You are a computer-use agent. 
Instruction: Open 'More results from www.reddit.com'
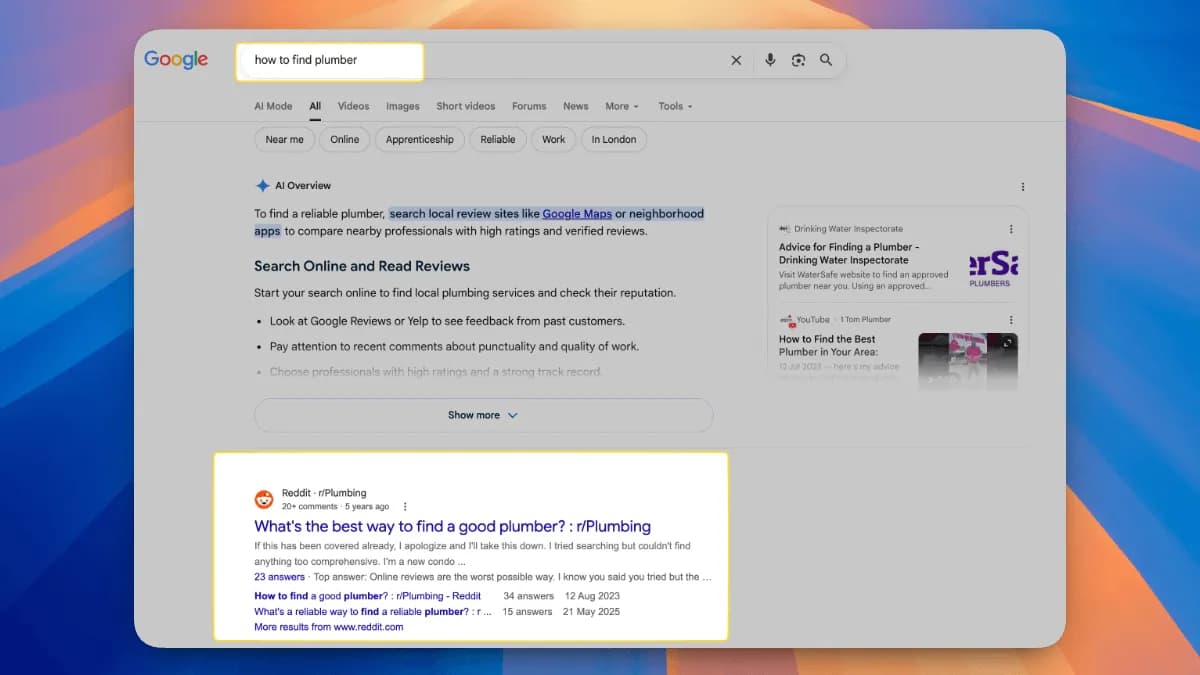tap(329, 627)
